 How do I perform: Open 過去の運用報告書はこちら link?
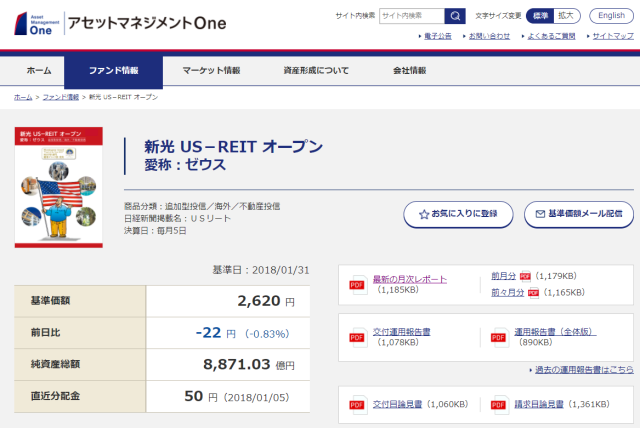point(584,370)
